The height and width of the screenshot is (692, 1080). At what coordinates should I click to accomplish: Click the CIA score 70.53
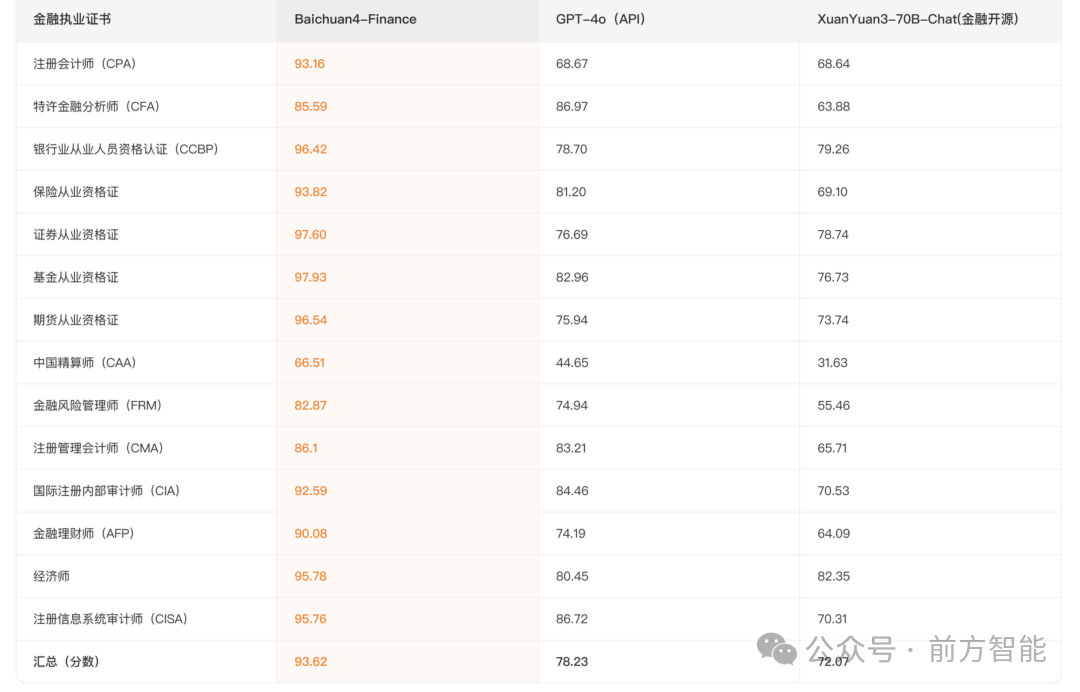833,490
